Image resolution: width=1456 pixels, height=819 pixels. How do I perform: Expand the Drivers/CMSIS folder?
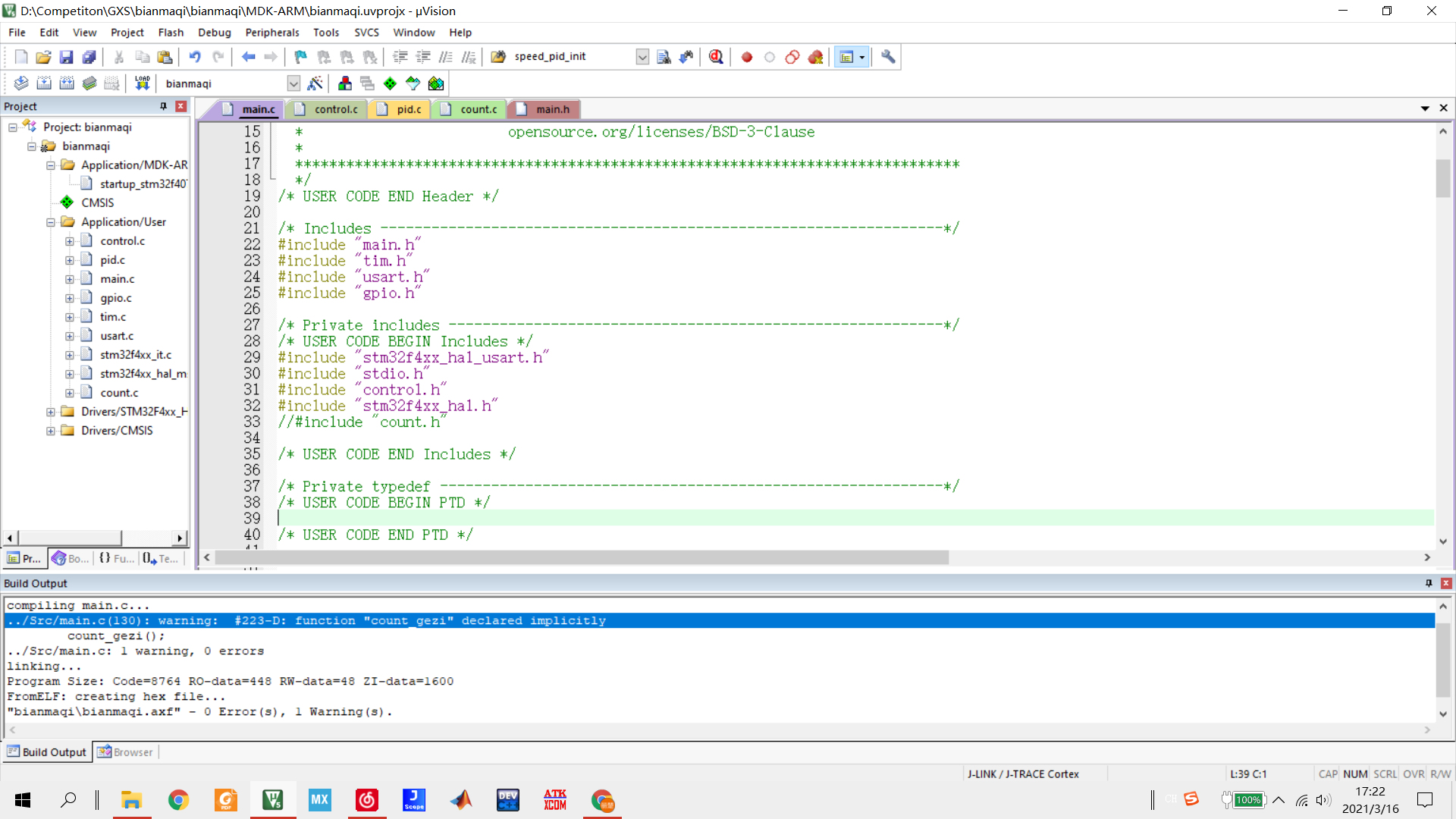point(51,431)
